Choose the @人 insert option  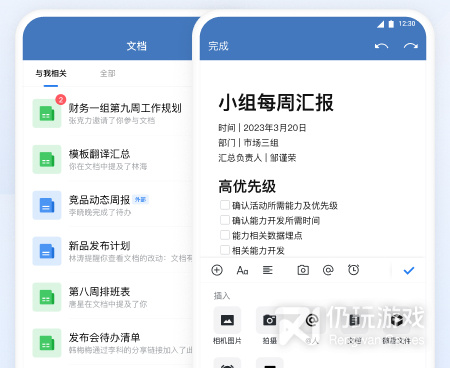[x=312, y=320]
